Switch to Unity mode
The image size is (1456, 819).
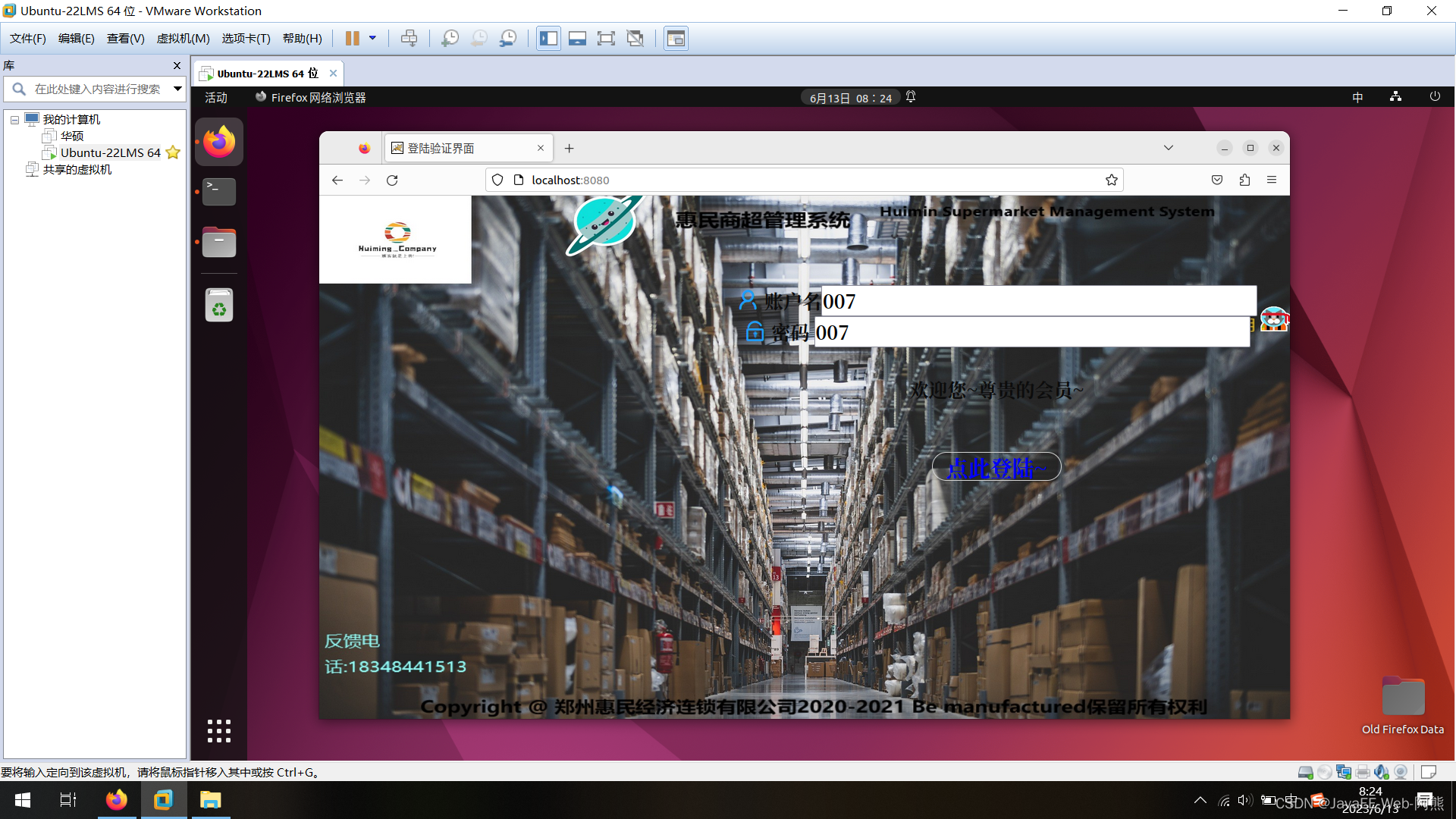pos(635,38)
